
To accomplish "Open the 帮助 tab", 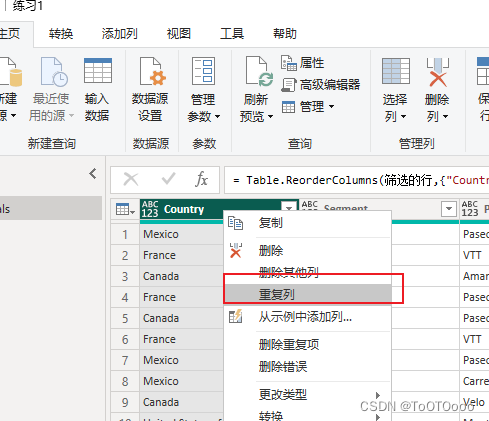I will click(x=285, y=34).
